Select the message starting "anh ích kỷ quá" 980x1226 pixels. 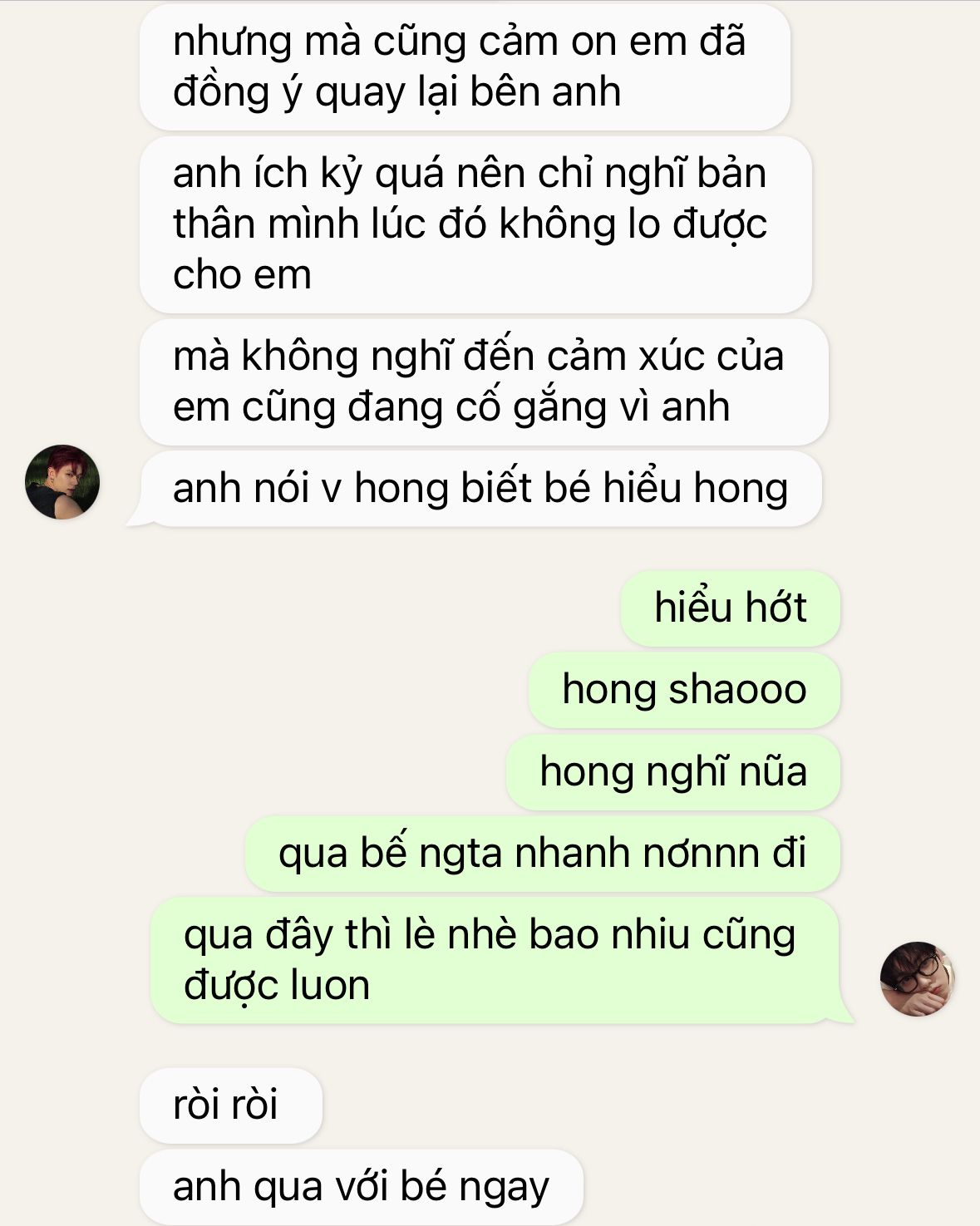475,224
